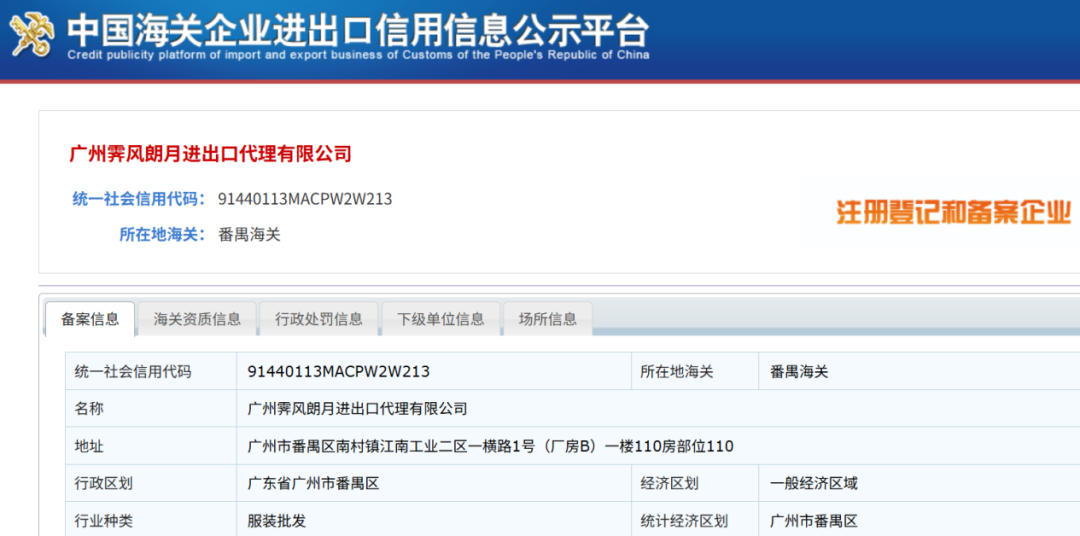Click the 番禺海关 value beside the blue 所在地海关 label
The width and height of the screenshot is (1080, 536).
249,235
